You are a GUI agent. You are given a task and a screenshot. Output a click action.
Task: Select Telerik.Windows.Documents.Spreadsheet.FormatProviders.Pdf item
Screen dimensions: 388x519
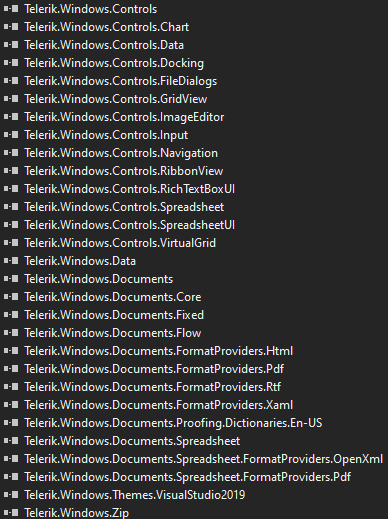tap(188, 477)
